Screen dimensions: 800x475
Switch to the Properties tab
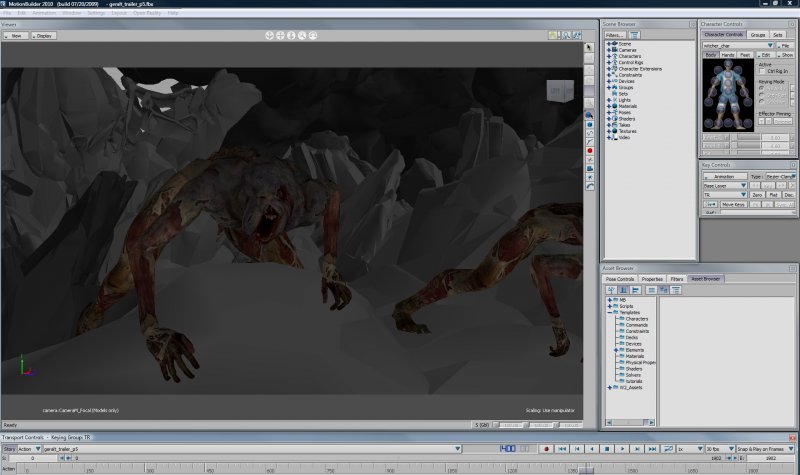click(x=652, y=279)
